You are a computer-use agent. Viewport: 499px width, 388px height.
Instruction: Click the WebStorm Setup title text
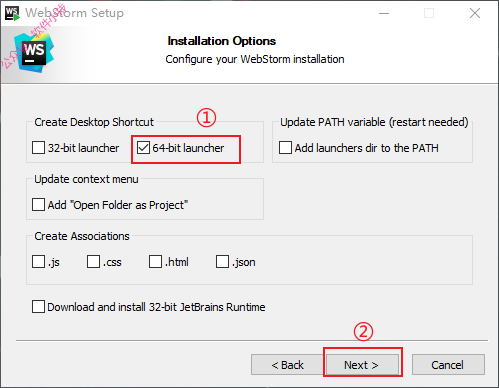(x=74, y=13)
